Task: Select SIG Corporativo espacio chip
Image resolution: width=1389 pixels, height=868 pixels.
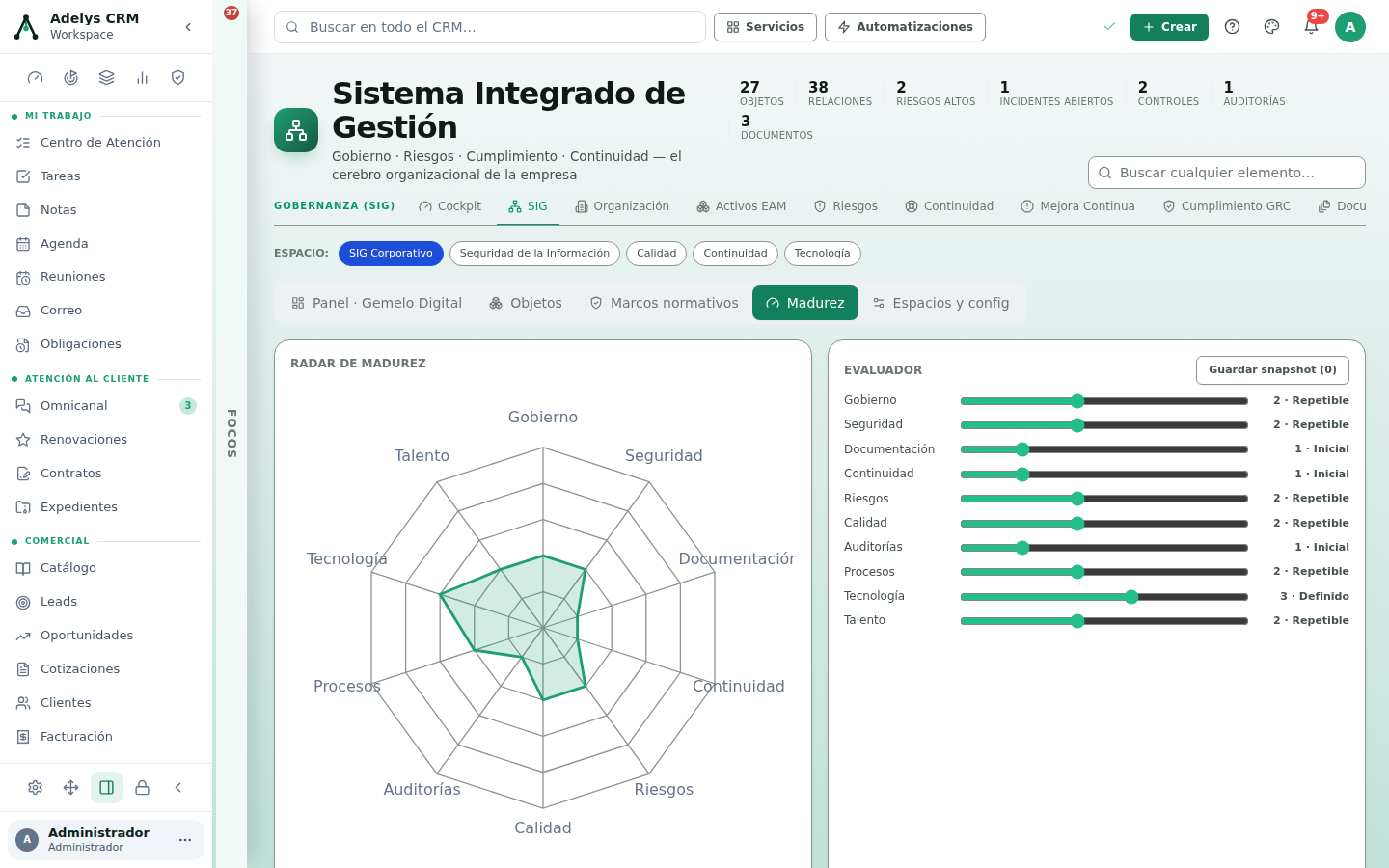Action: [x=391, y=254]
